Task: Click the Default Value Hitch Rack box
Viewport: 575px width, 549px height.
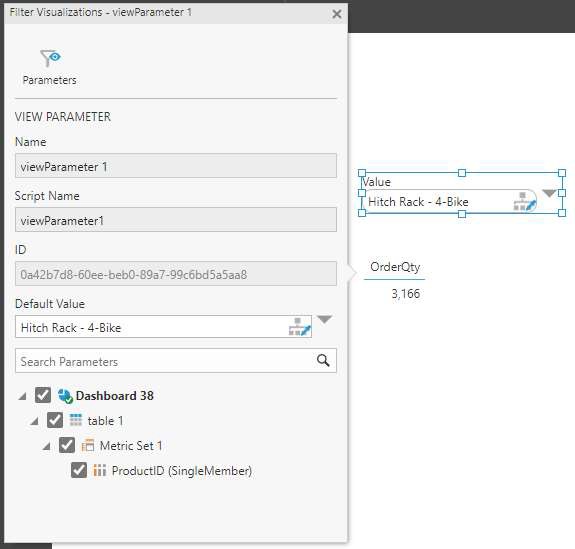Action: 163,327
